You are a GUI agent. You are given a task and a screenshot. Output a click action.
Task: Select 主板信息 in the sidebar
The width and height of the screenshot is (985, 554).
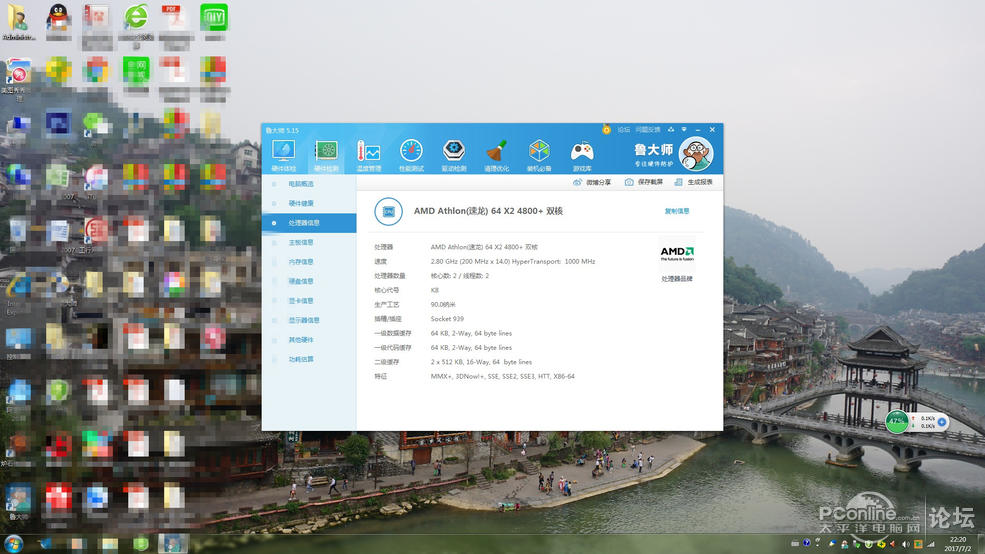click(309, 242)
